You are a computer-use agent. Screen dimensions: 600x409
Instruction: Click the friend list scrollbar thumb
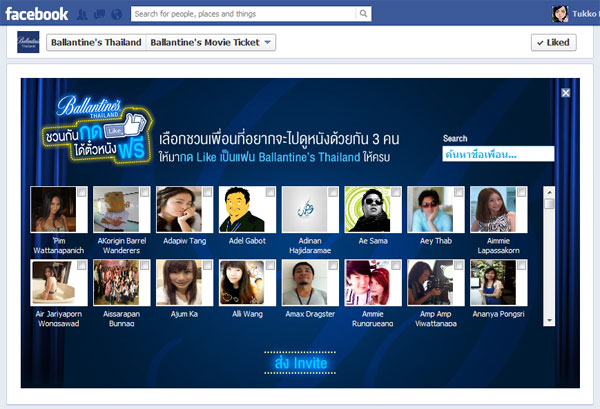(x=549, y=204)
